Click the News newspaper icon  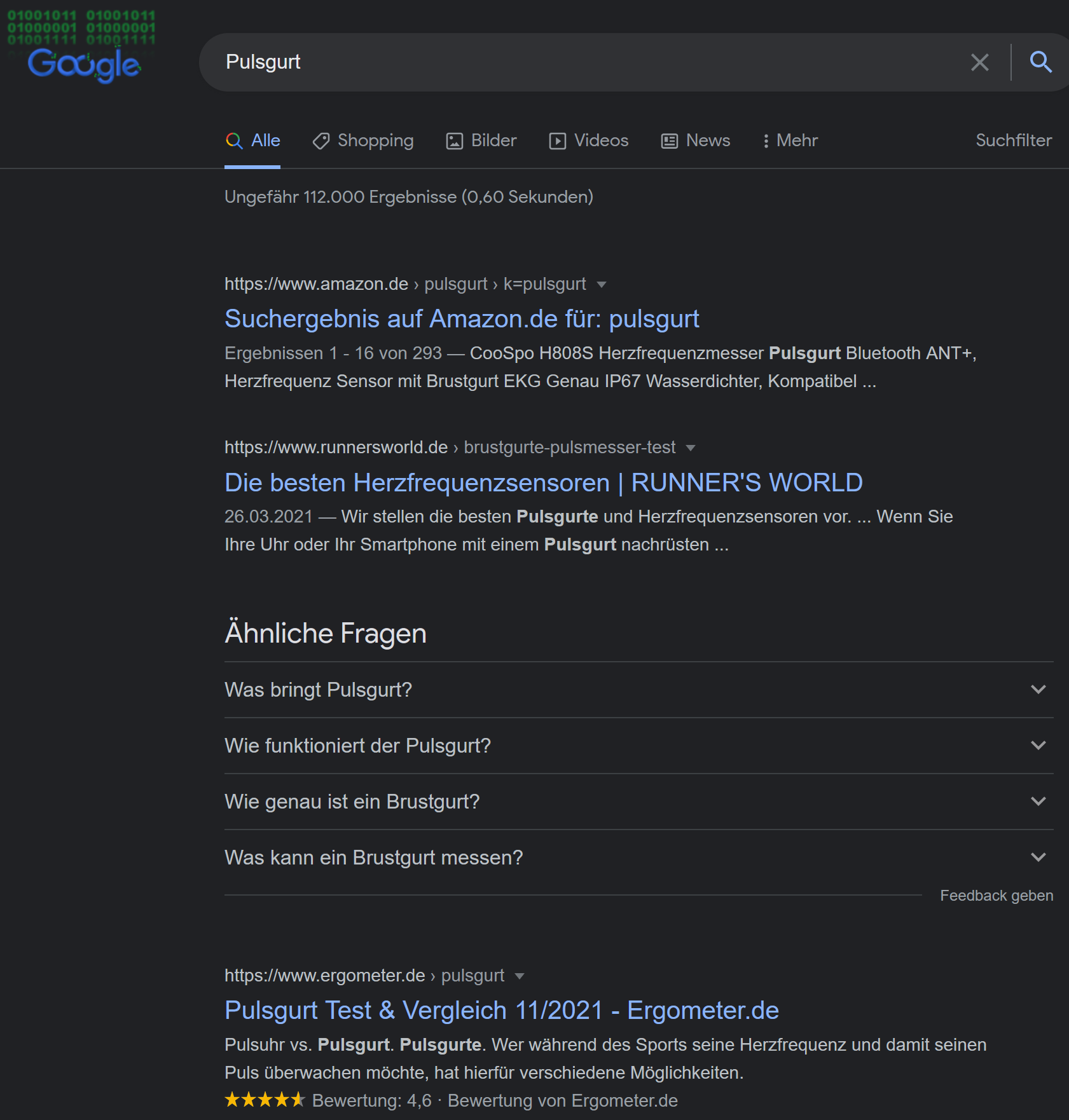pos(669,140)
